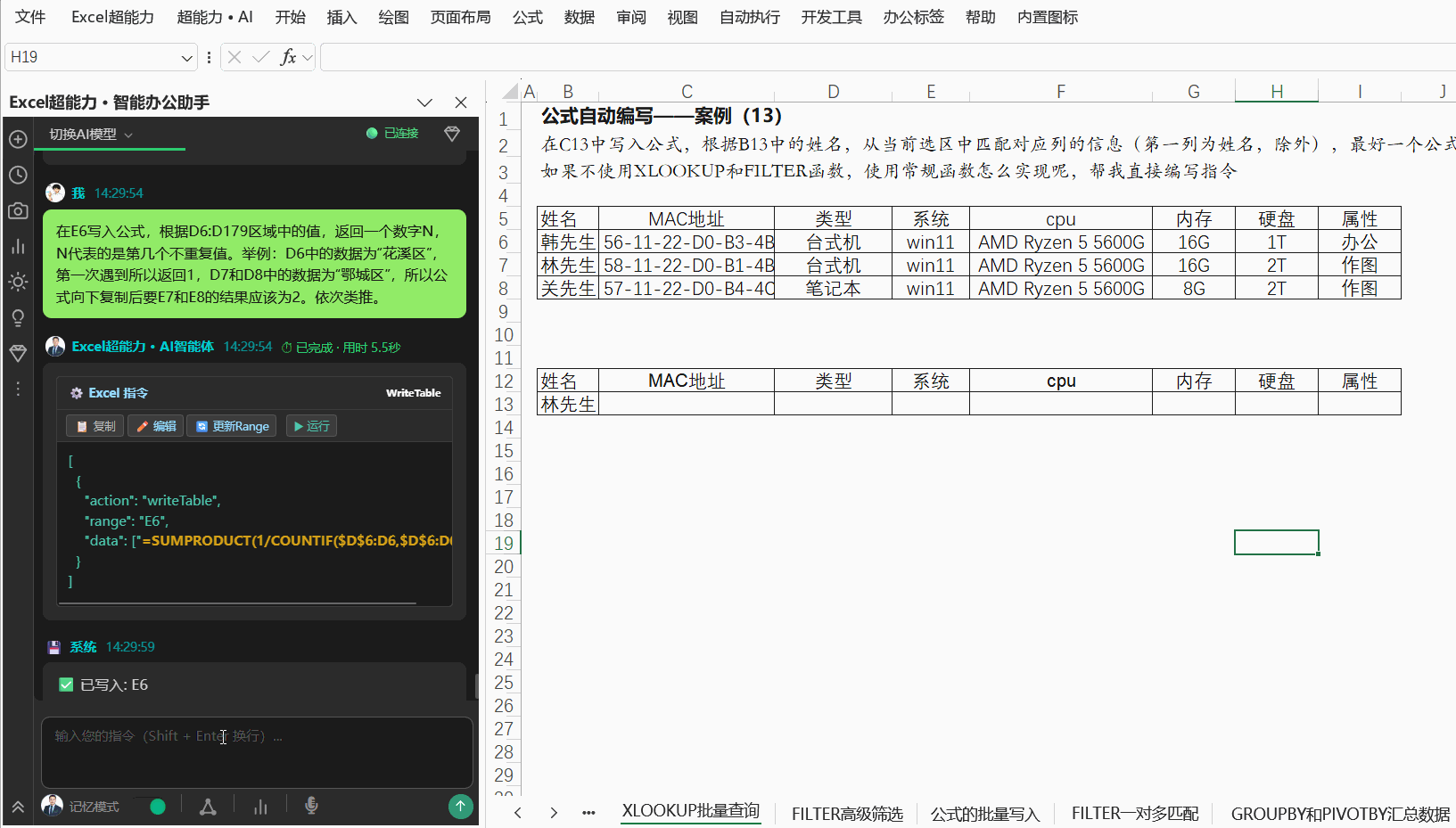Click the 更新Range button

coord(232,426)
